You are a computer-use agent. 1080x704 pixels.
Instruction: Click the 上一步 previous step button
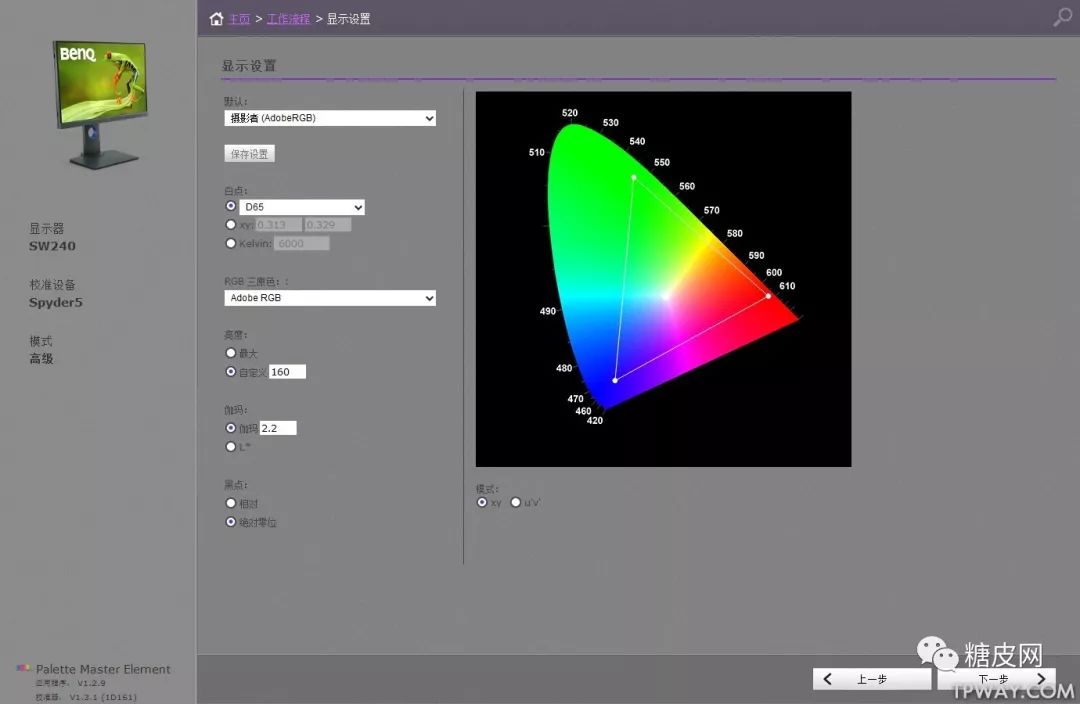tap(871, 679)
